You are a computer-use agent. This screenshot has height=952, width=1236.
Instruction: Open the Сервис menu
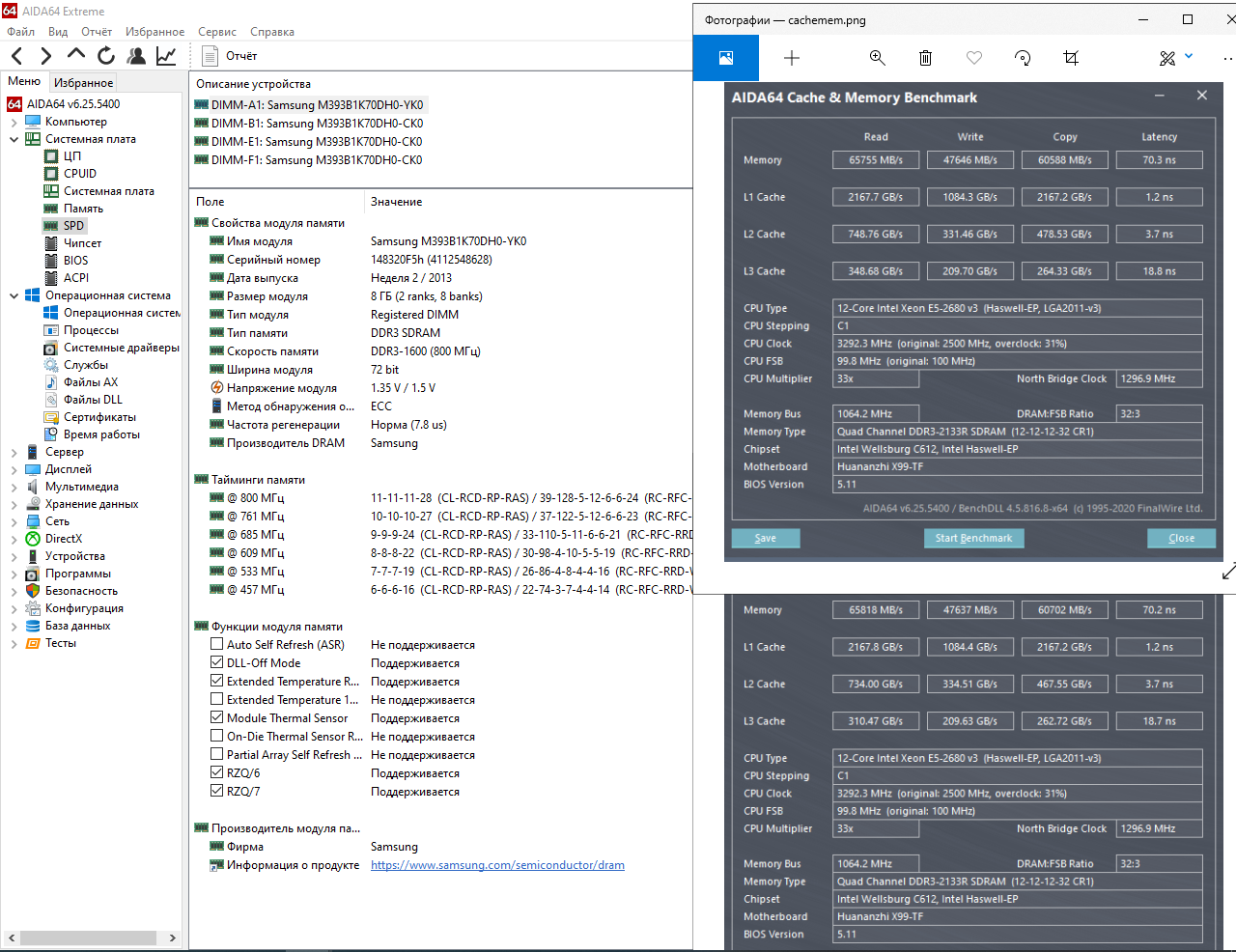point(217,32)
